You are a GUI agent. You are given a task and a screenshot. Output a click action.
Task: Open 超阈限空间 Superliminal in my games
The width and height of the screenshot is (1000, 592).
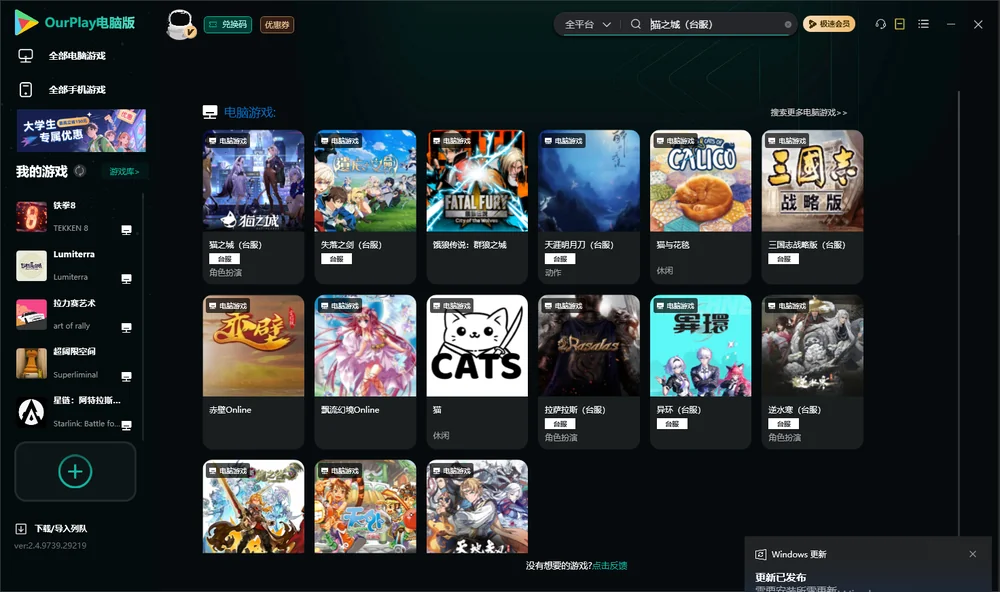tap(74, 364)
